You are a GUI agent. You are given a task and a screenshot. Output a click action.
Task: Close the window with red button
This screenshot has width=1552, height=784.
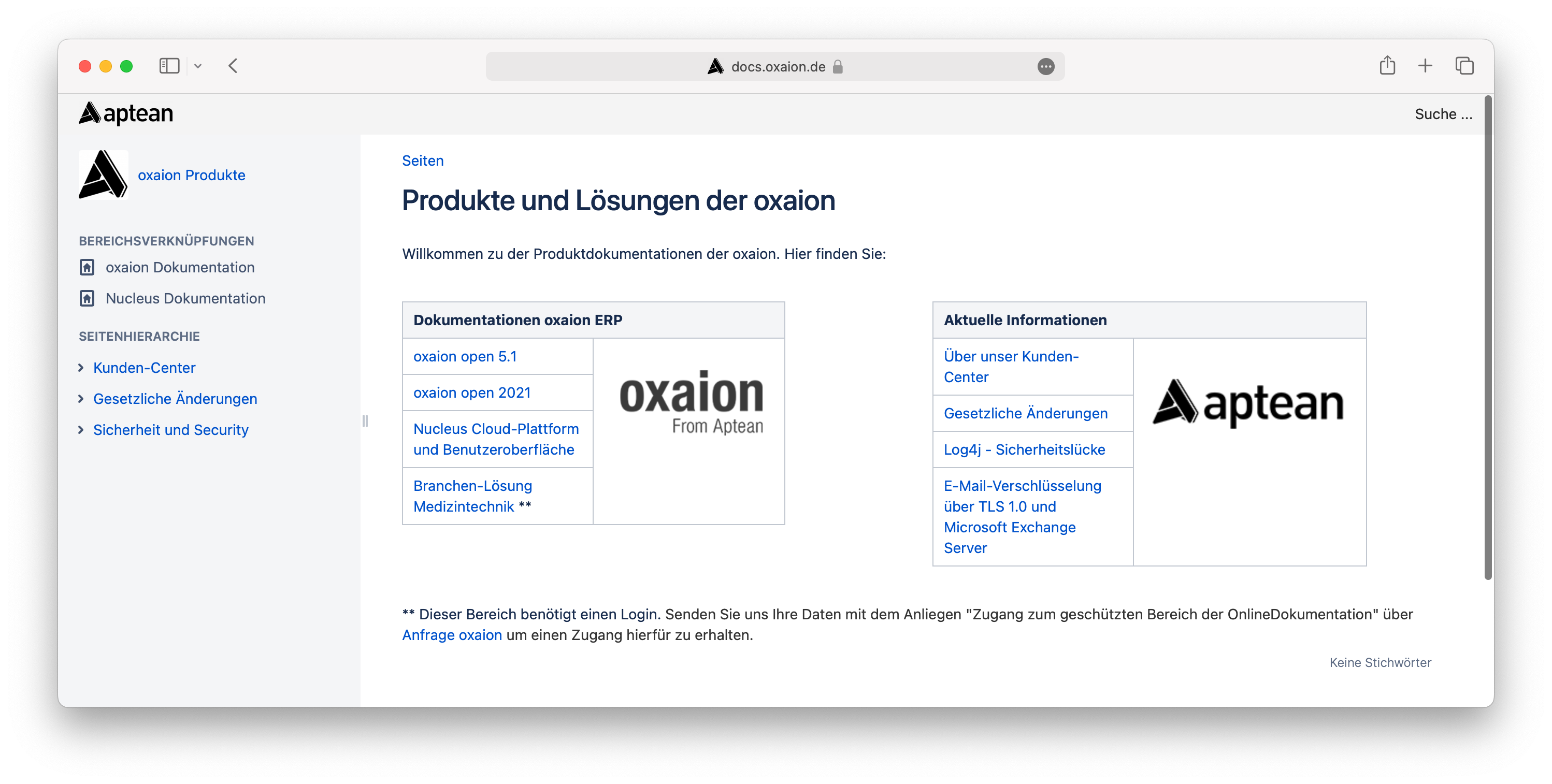click(x=85, y=66)
